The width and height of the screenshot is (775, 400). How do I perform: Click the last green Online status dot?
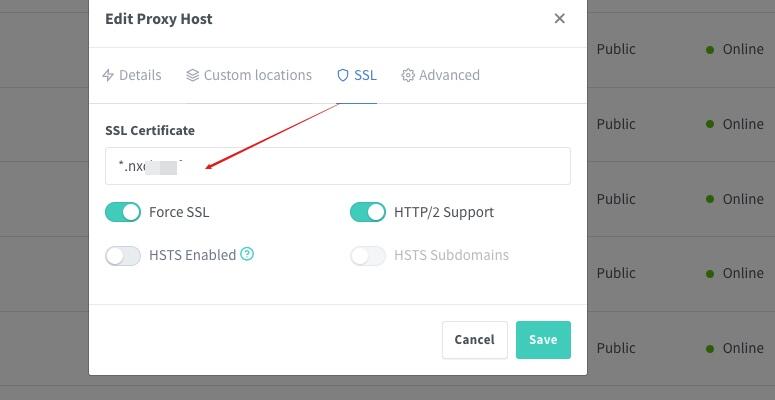[710, 349]
